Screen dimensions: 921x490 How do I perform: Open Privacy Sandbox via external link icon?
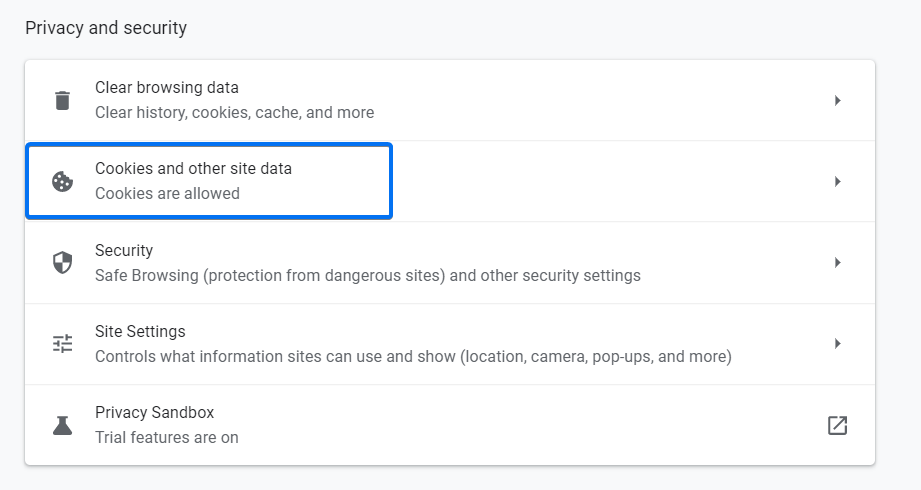[x=837, y=425]
